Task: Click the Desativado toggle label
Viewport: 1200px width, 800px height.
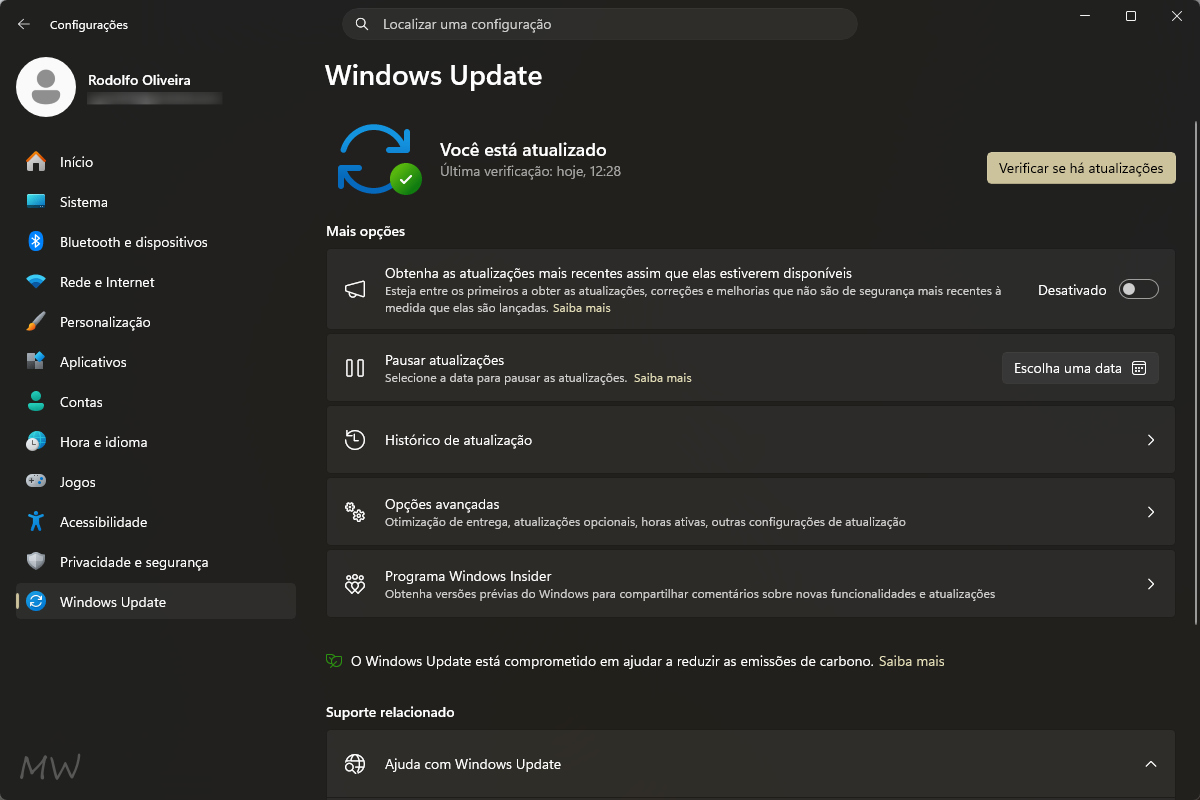Action: tap(1072, 290)
